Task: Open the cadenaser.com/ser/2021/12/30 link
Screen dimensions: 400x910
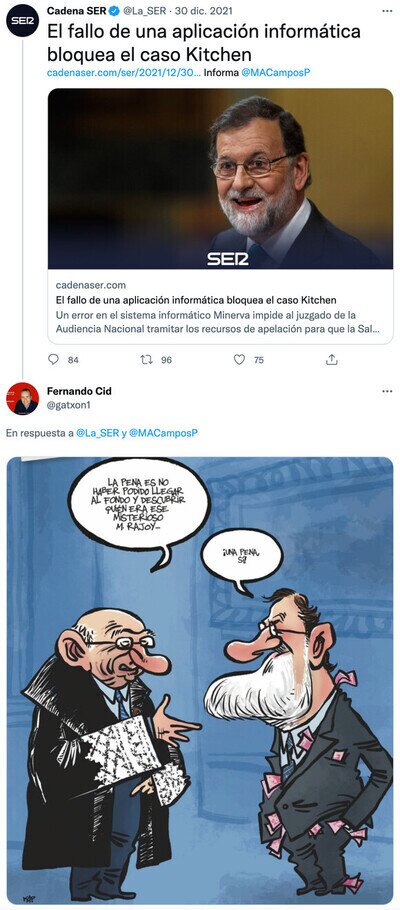Action: coord(124,73)
